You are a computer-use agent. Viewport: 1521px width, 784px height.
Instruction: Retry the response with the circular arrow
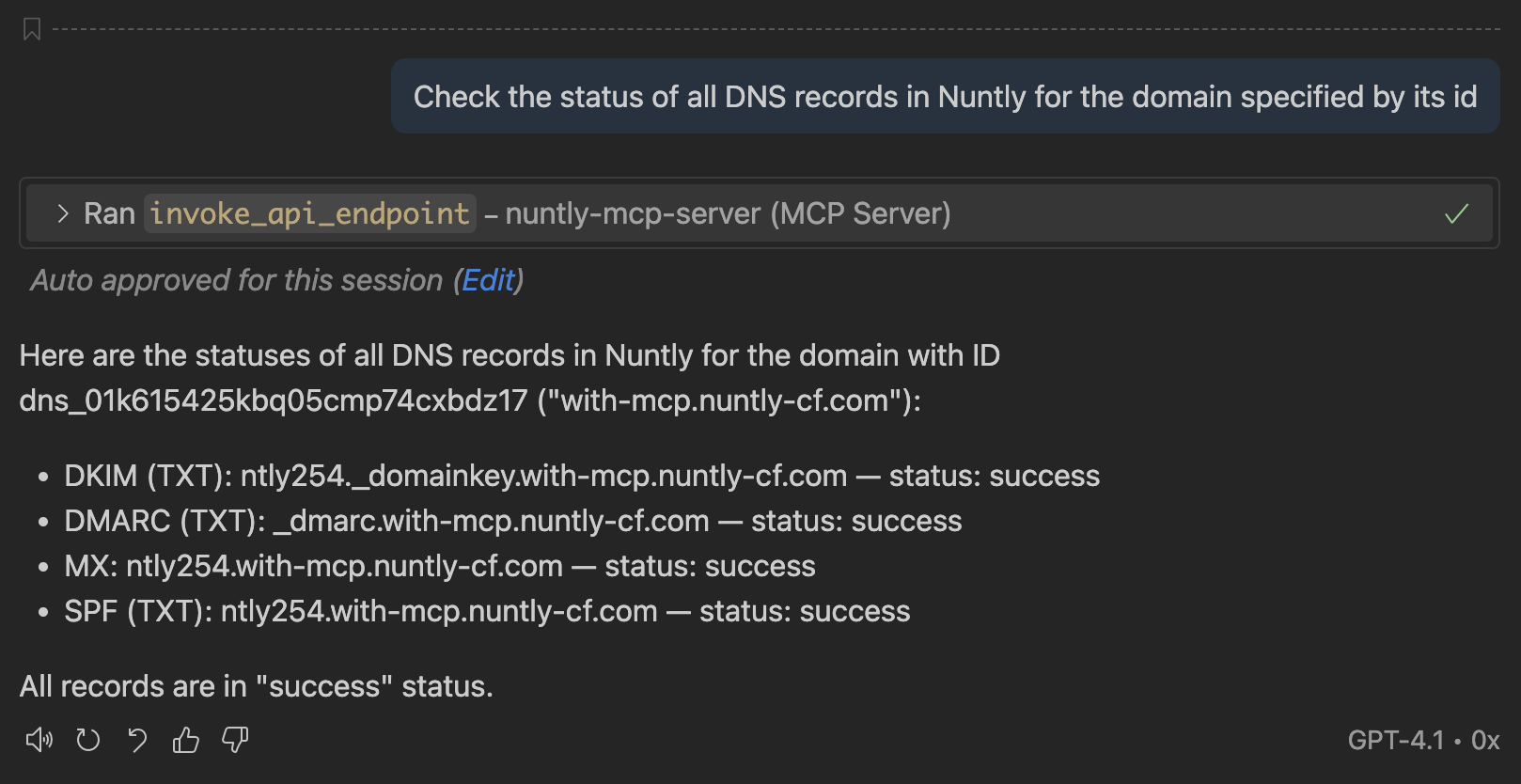(88, 741)
